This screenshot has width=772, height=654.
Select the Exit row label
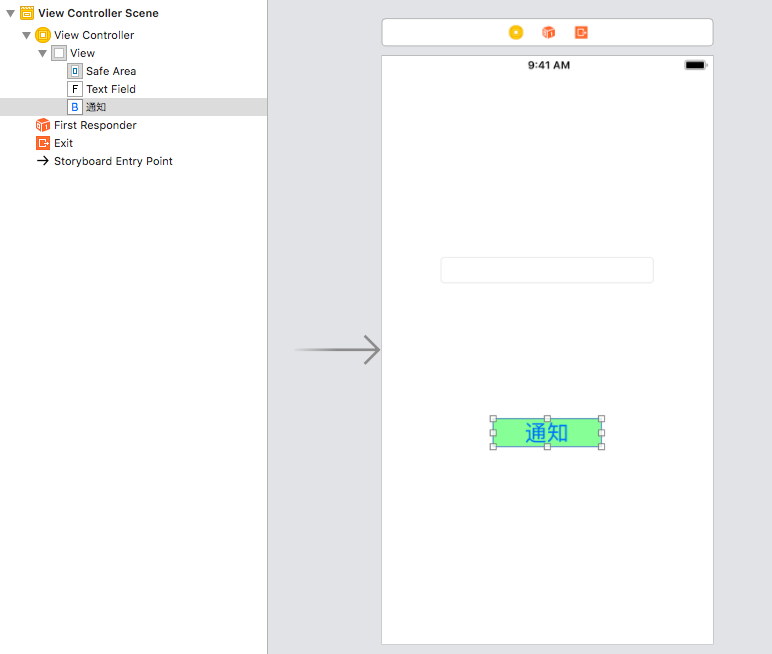point(64,143)
